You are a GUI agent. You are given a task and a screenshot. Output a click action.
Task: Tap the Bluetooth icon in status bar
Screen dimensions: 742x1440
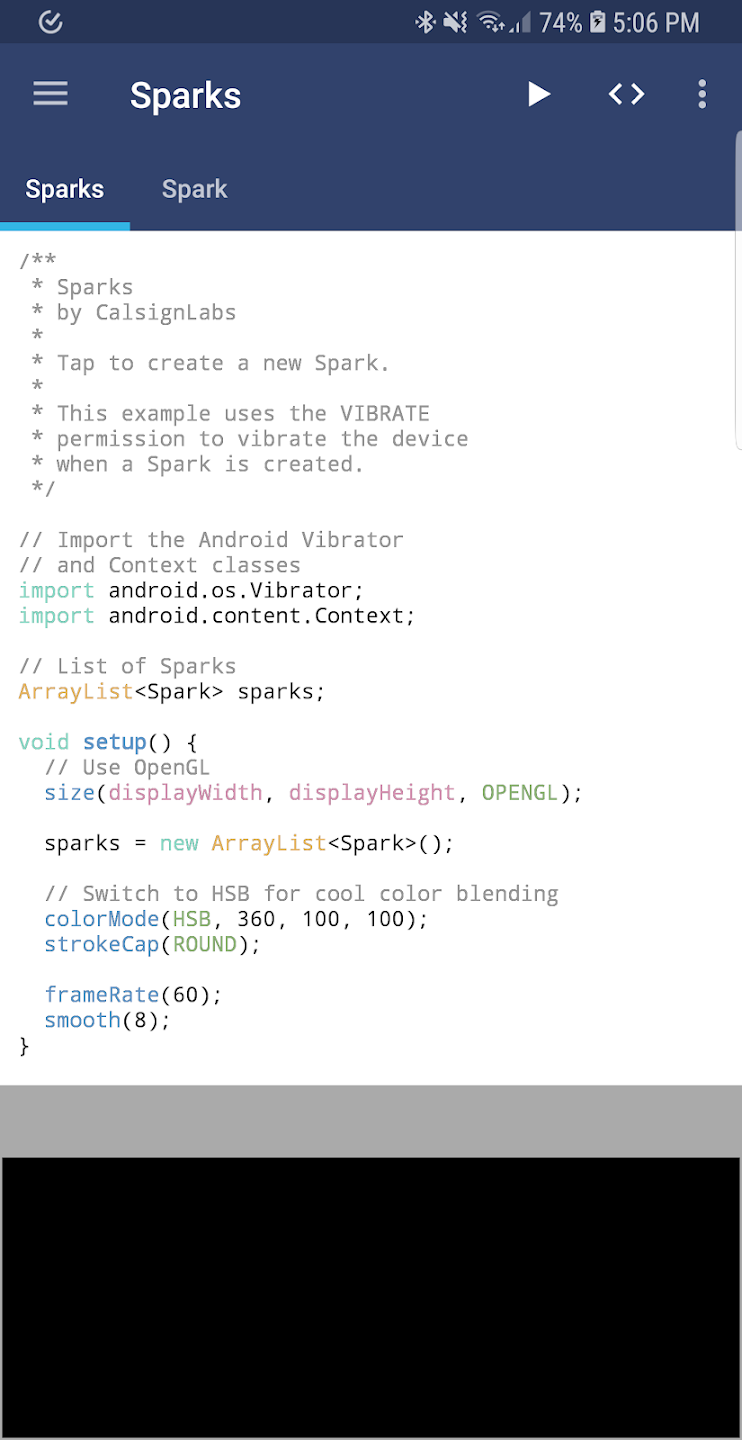[x=425, y=22]
